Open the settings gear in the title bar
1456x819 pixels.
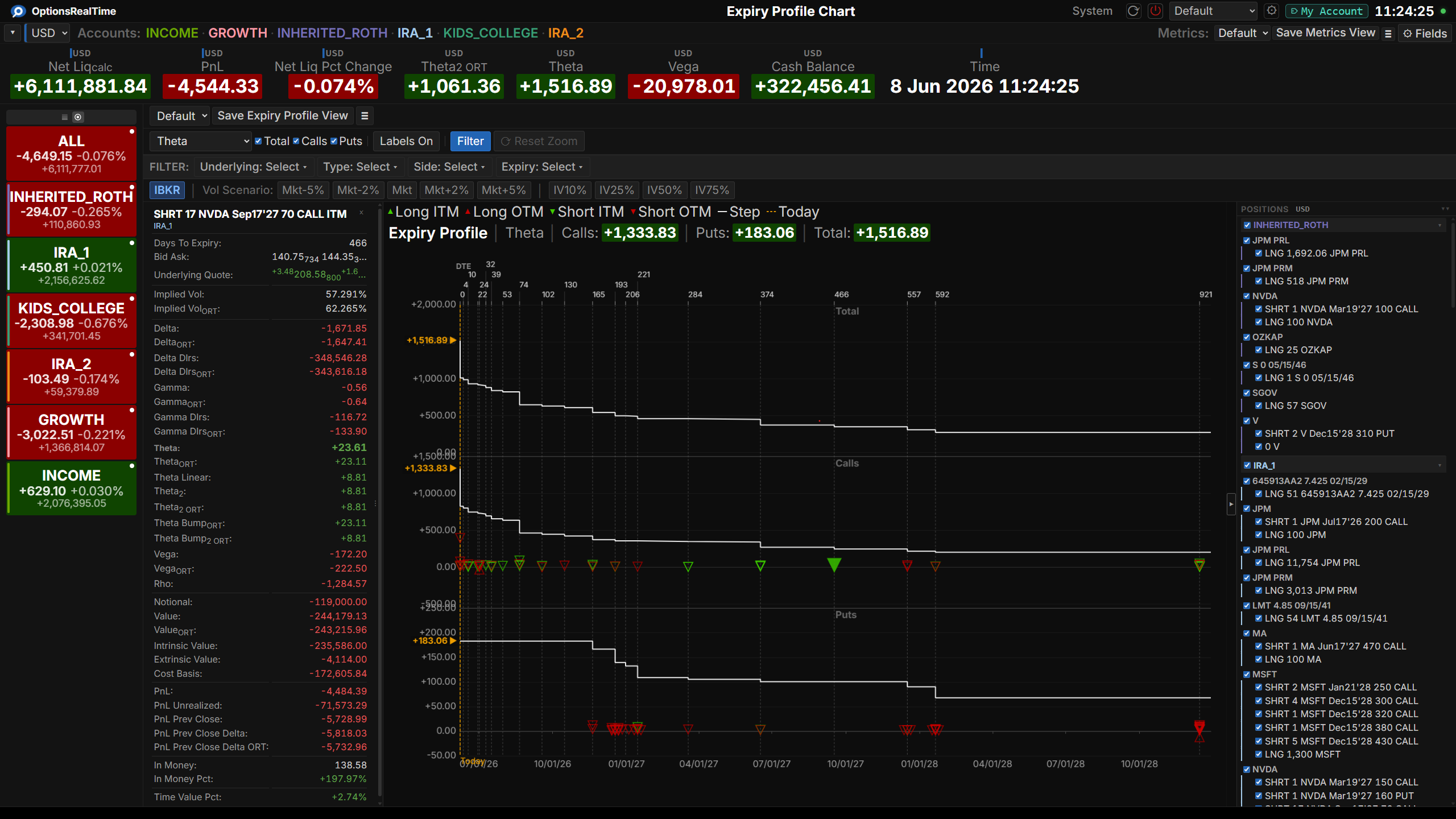click(1272, 11)
